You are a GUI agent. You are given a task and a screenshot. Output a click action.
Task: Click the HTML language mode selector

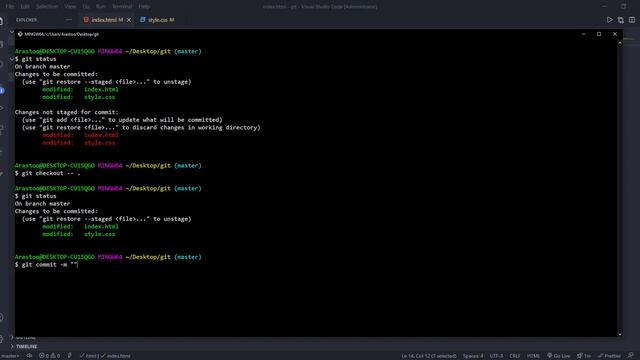click(x=533, y=356)
